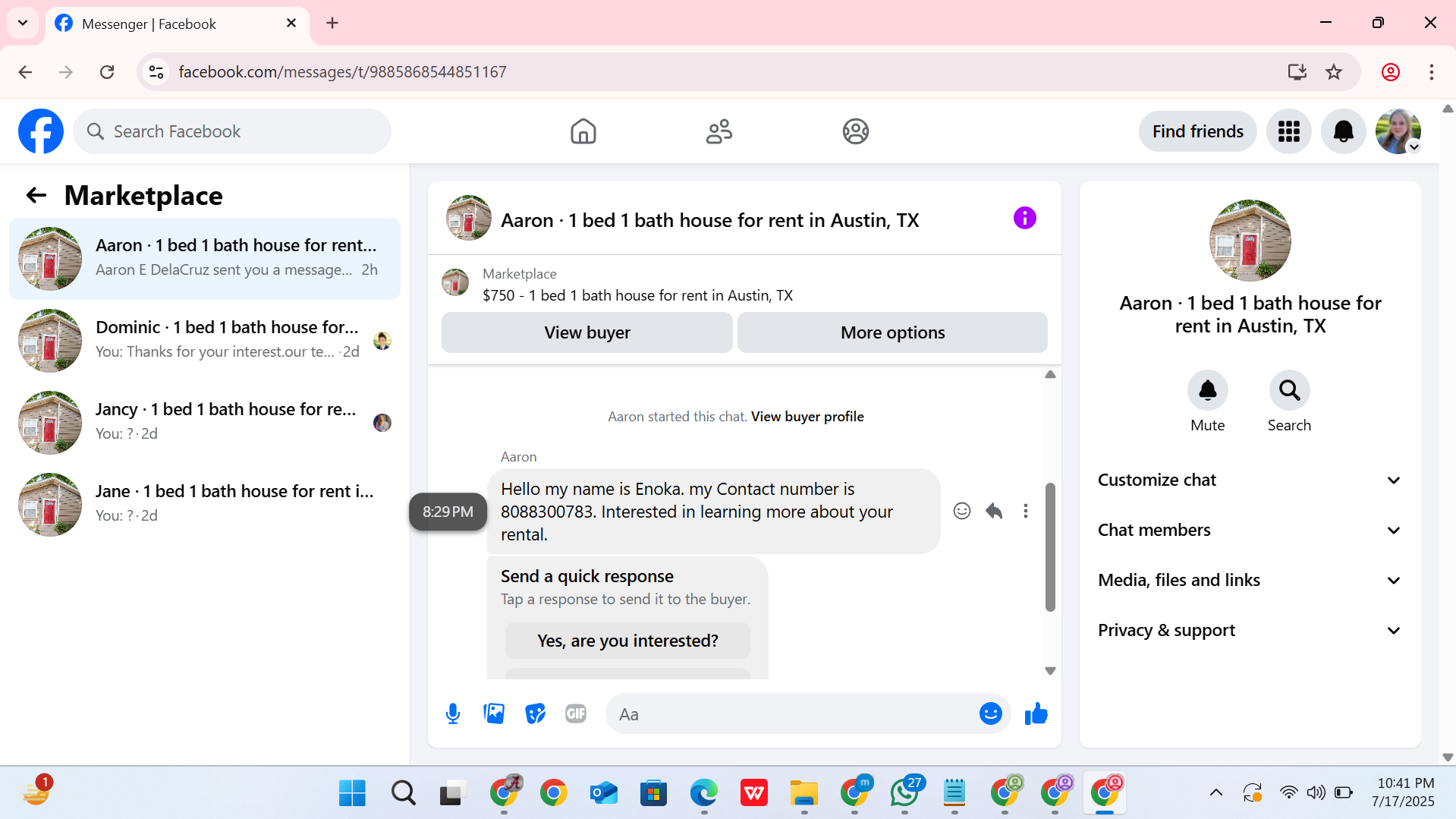Open conversation information icon

1024,219
